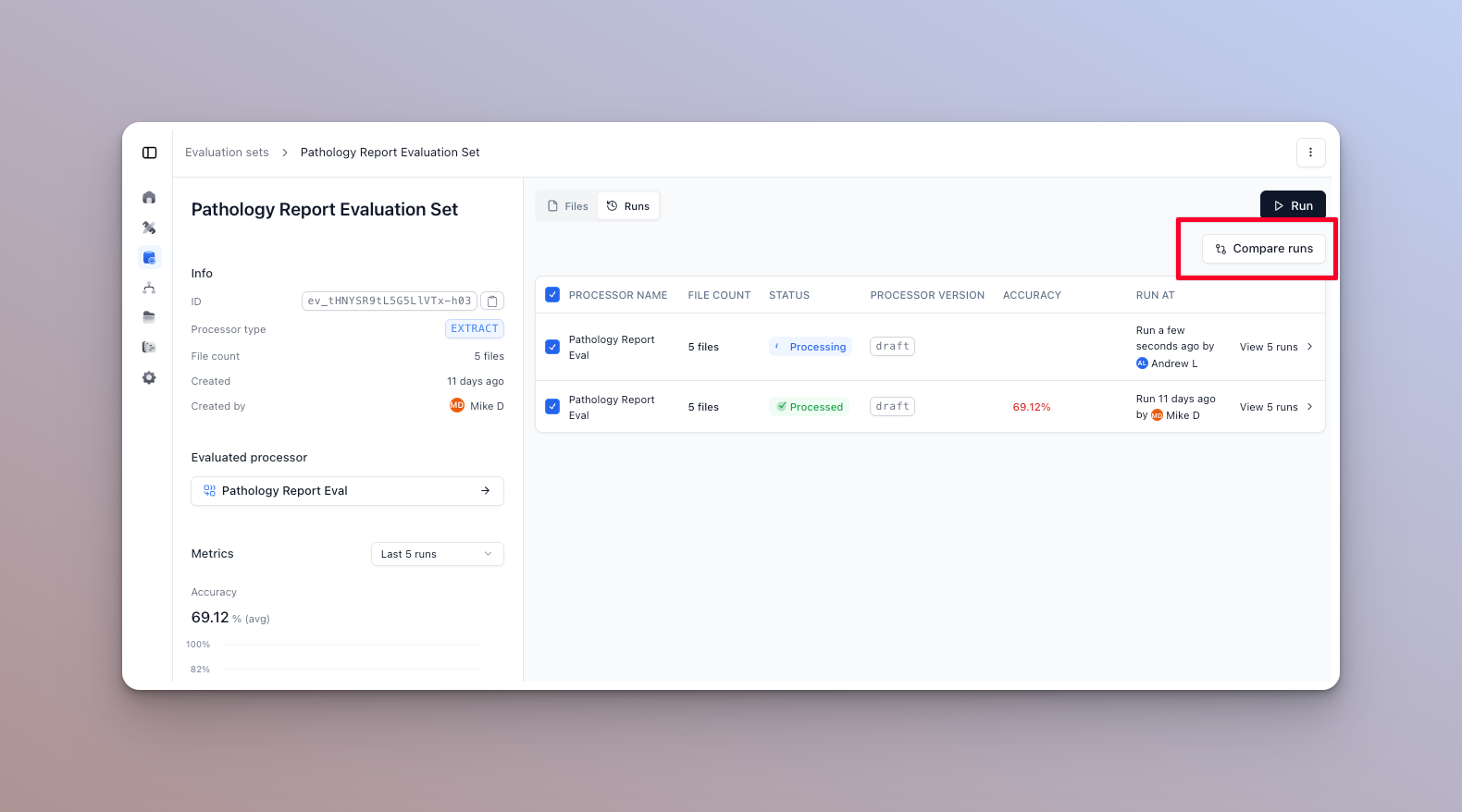Click the 5 files value beside File count
Viewport: 1462px width, 812px height.
pyautogui.click(x=489, y=356)
